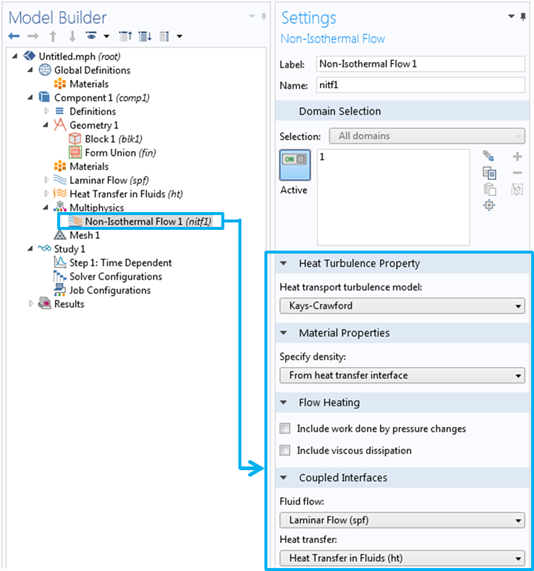Select the Job Configurations node

(x=110, y=290)
